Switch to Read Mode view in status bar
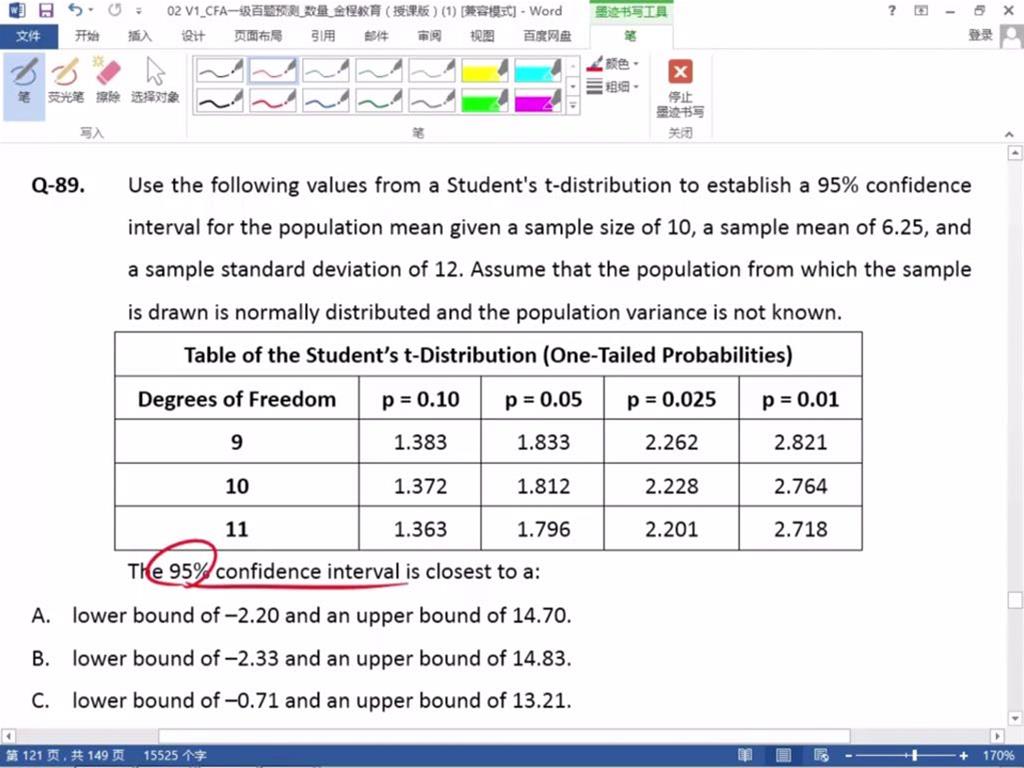This screenshot has width=1024, height=768. pos(745,755)
